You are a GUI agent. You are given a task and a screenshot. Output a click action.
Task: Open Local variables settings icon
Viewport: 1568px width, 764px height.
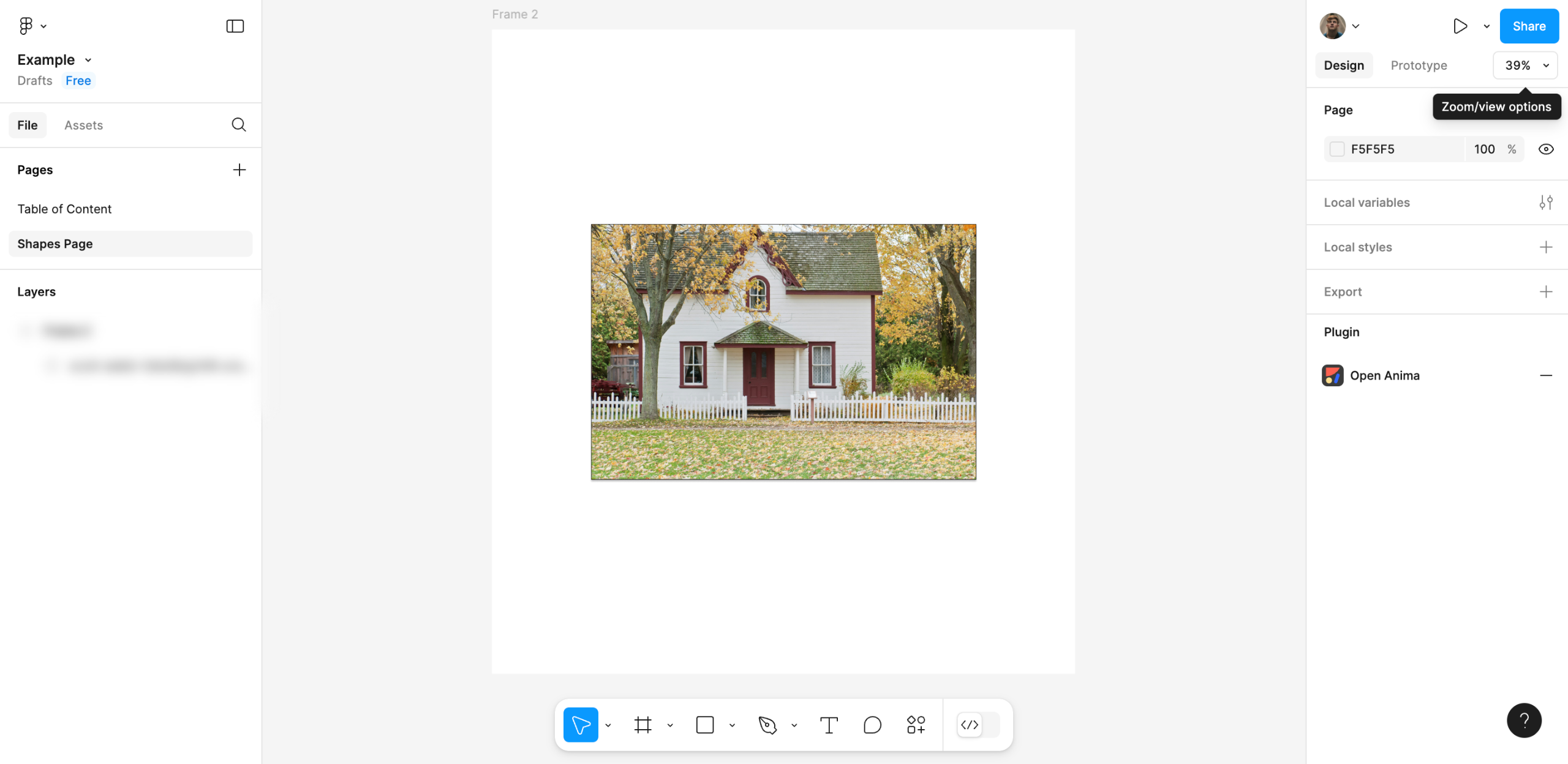click(1546, 203)
